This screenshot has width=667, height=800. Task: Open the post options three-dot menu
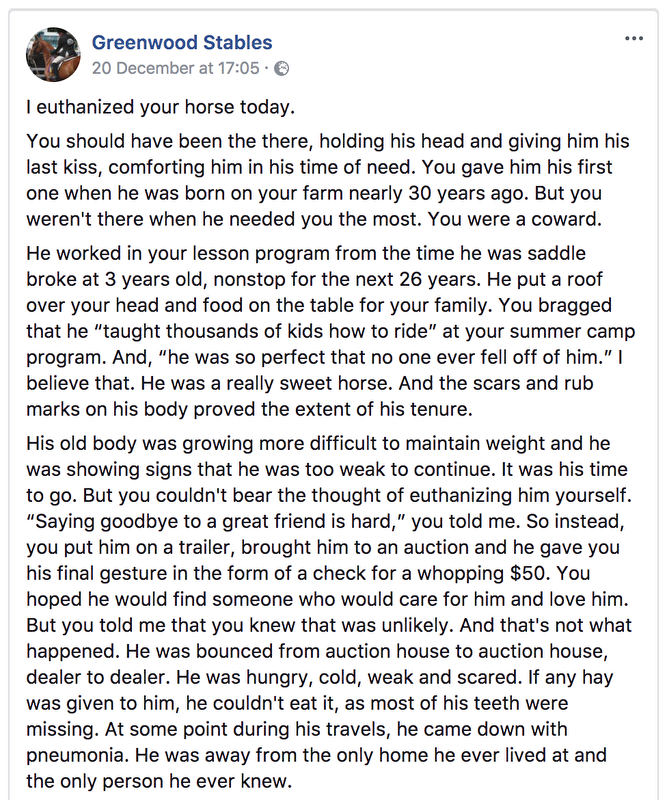pyautogui.click(x=633, y=38)
